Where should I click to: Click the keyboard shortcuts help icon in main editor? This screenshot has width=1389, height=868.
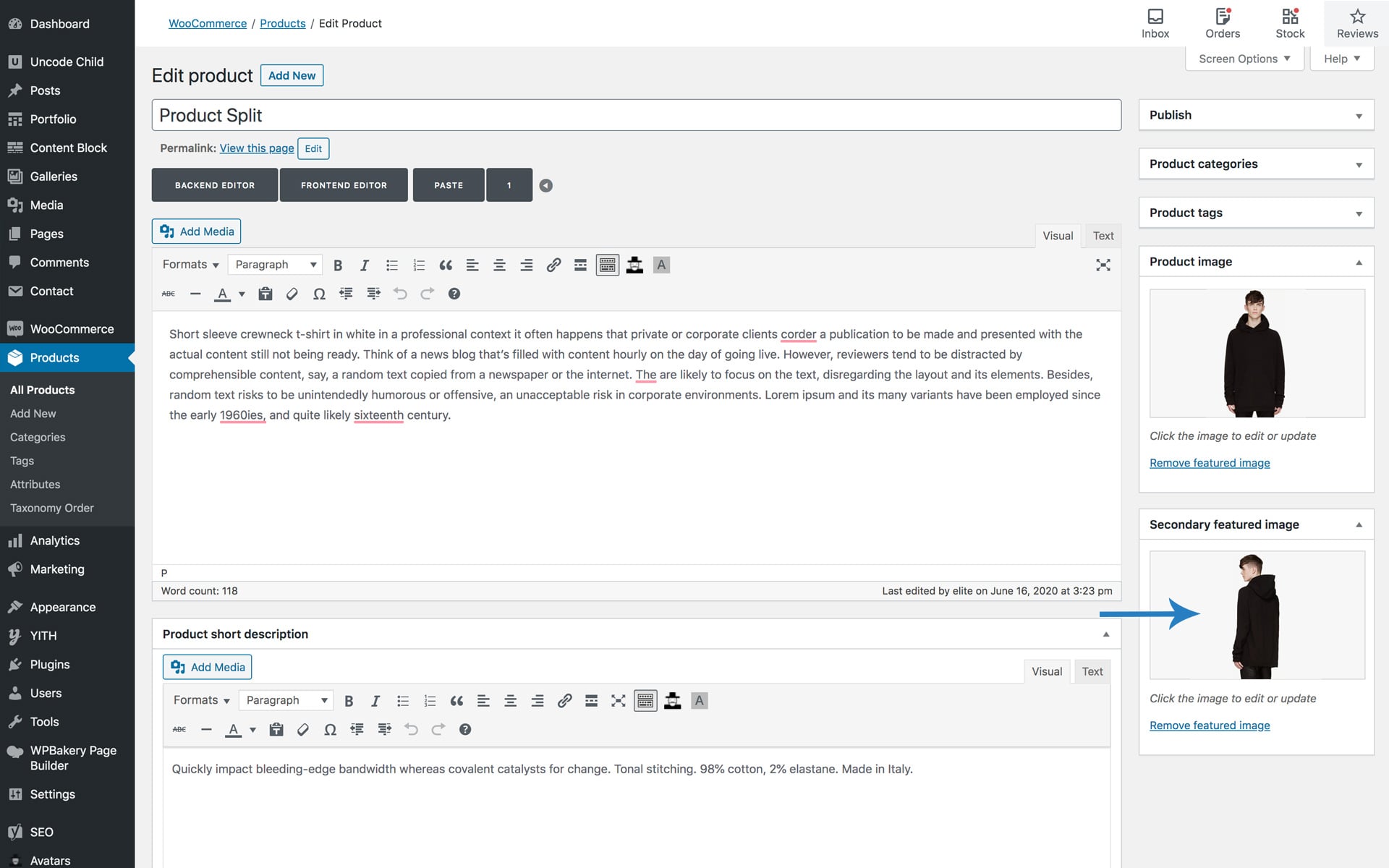tap(454, 294)
